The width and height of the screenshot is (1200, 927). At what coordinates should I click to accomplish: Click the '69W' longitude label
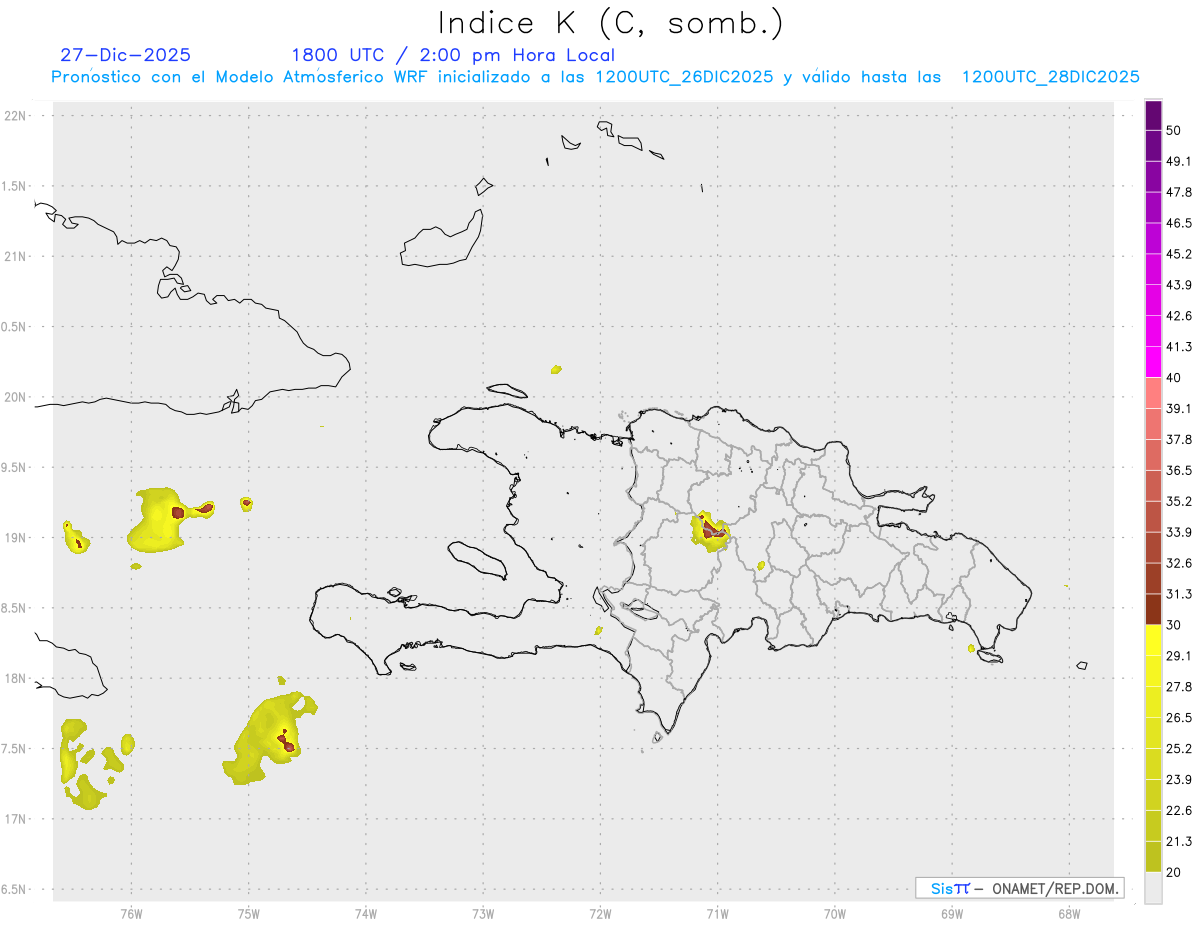click(952, 912)
